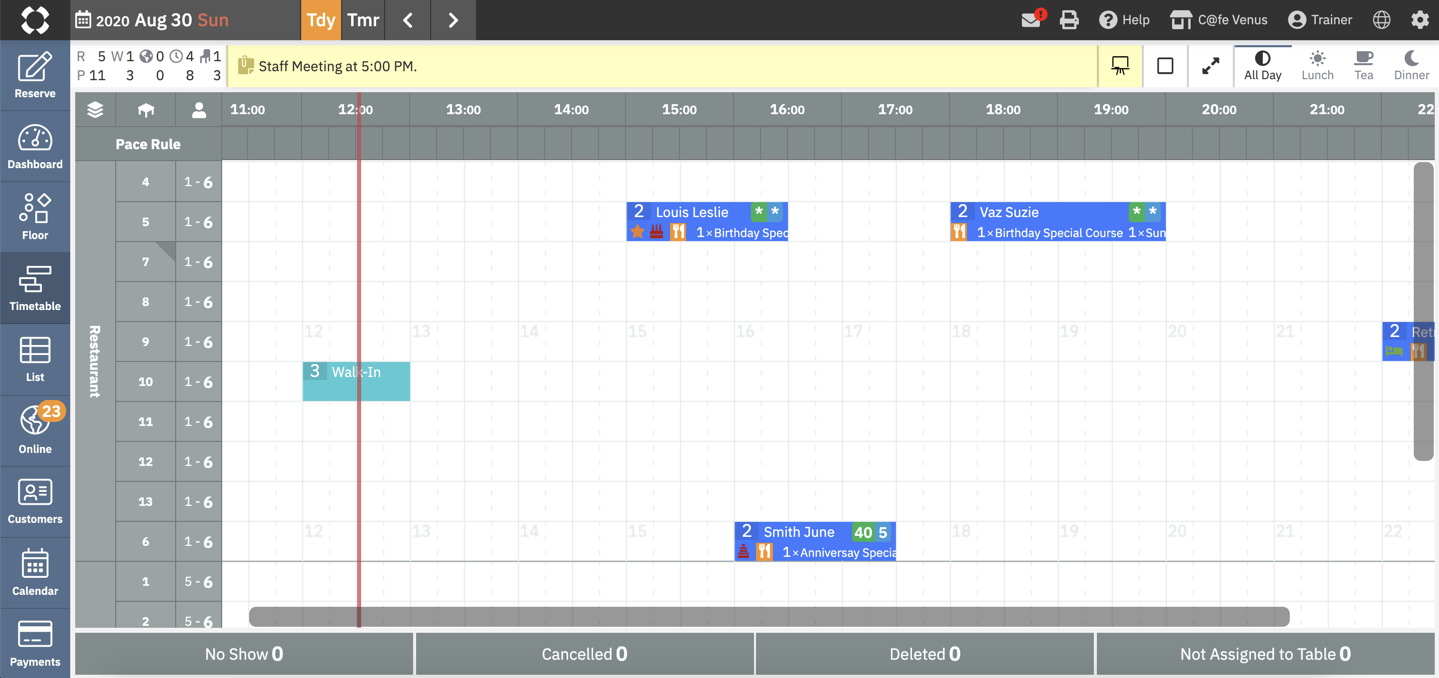Screen dimensions: 1439x678
Task: Open the C@fe Venus shop menu
Action: (1218, 20)
